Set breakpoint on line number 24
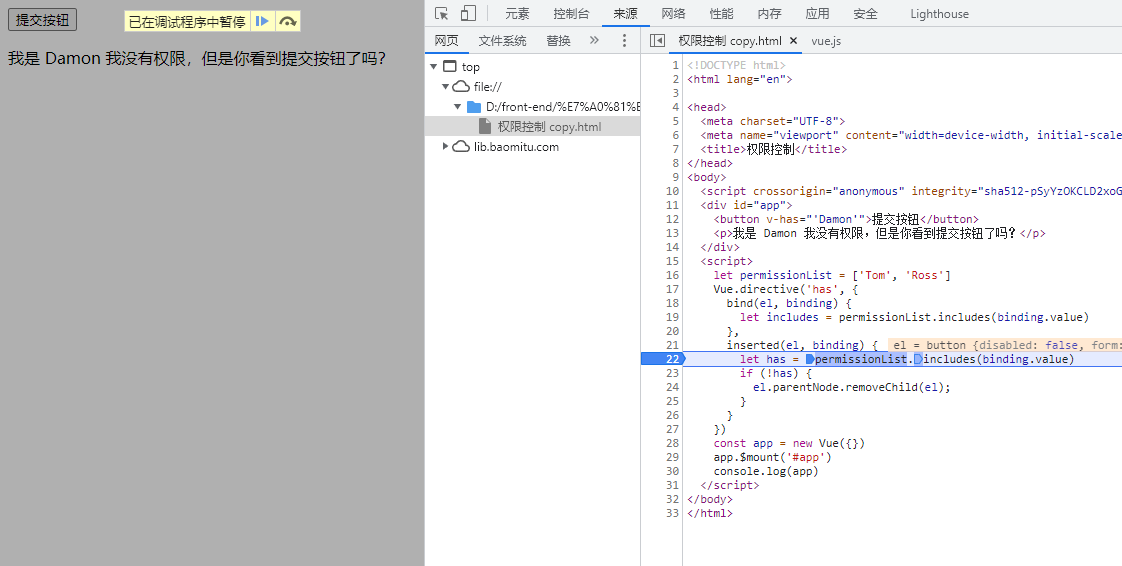The image size is (1122, 566). point(672,387)
